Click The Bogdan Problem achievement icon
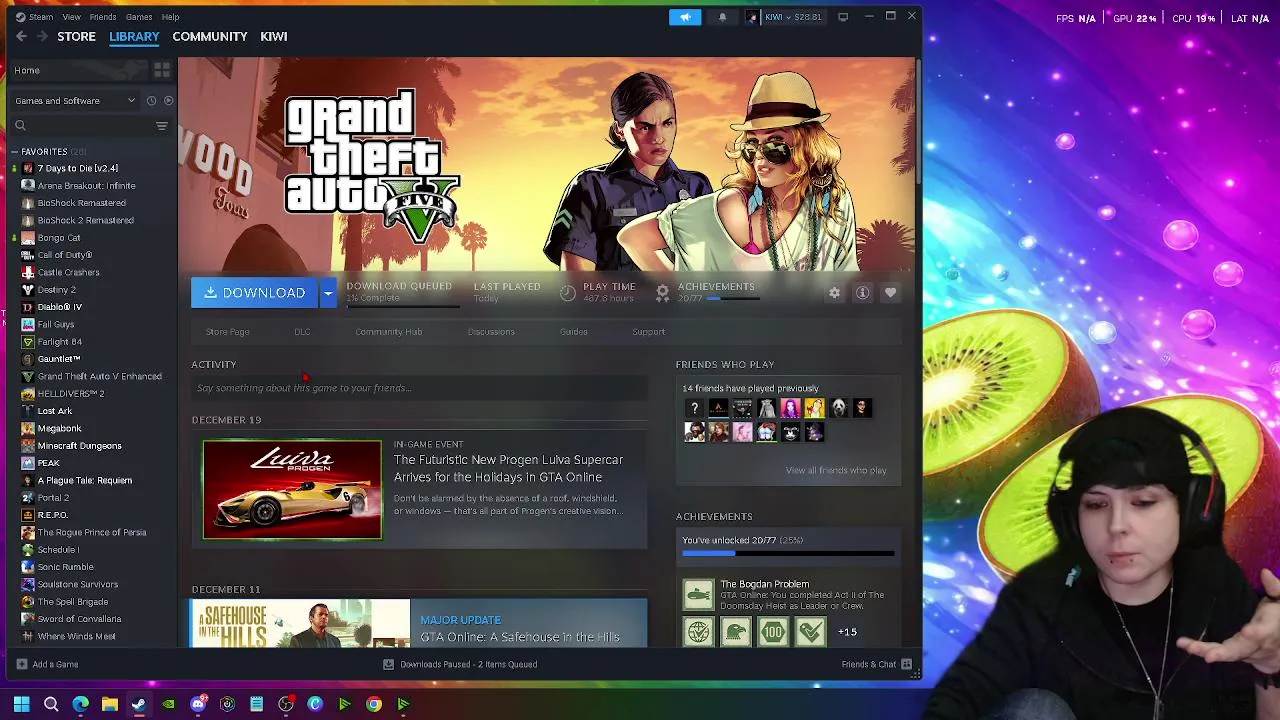The image size is (1280, 720). tap(698, 594)
